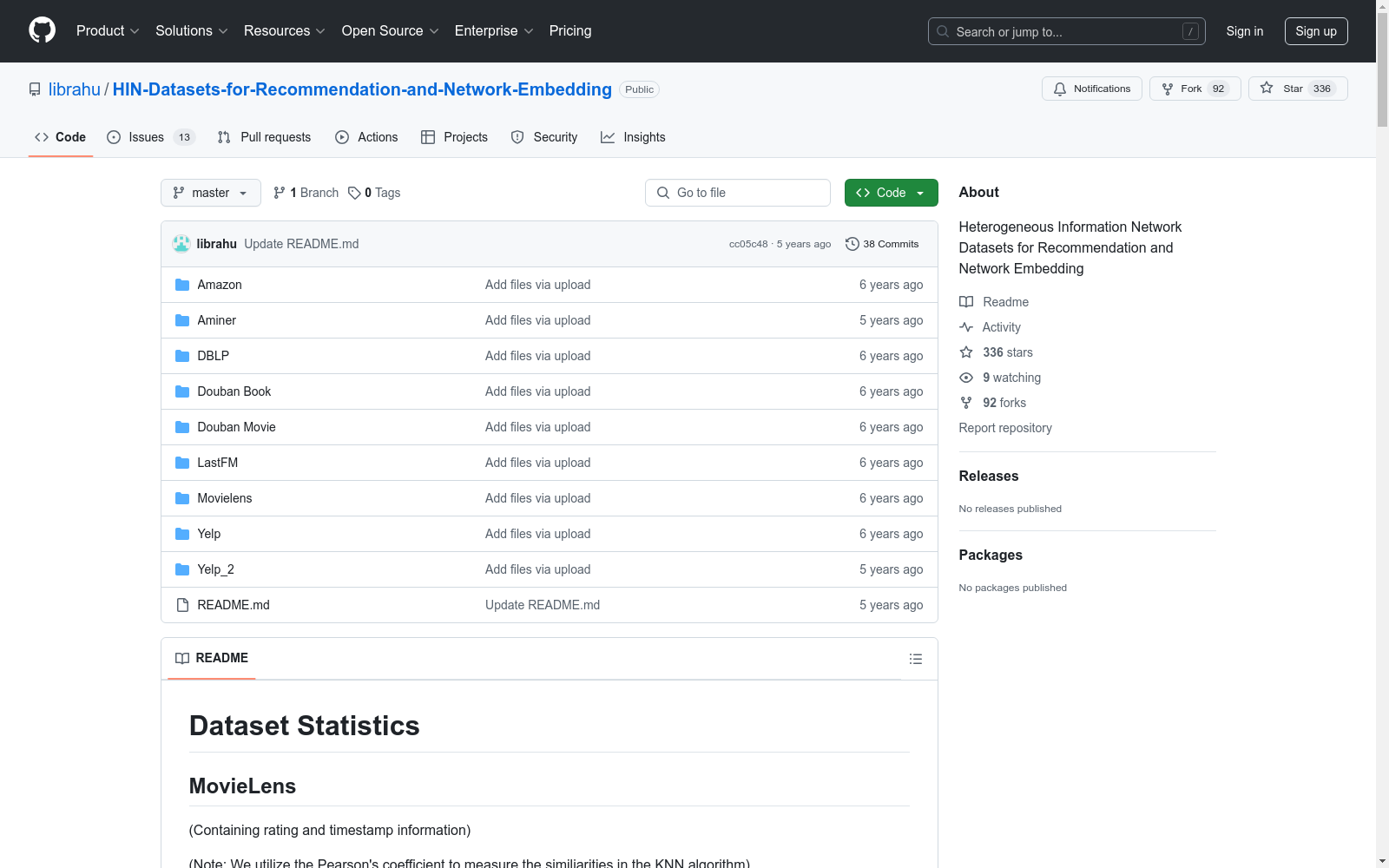
Task: Open commit hash cc05c48
Action: (x=748, y=244)
